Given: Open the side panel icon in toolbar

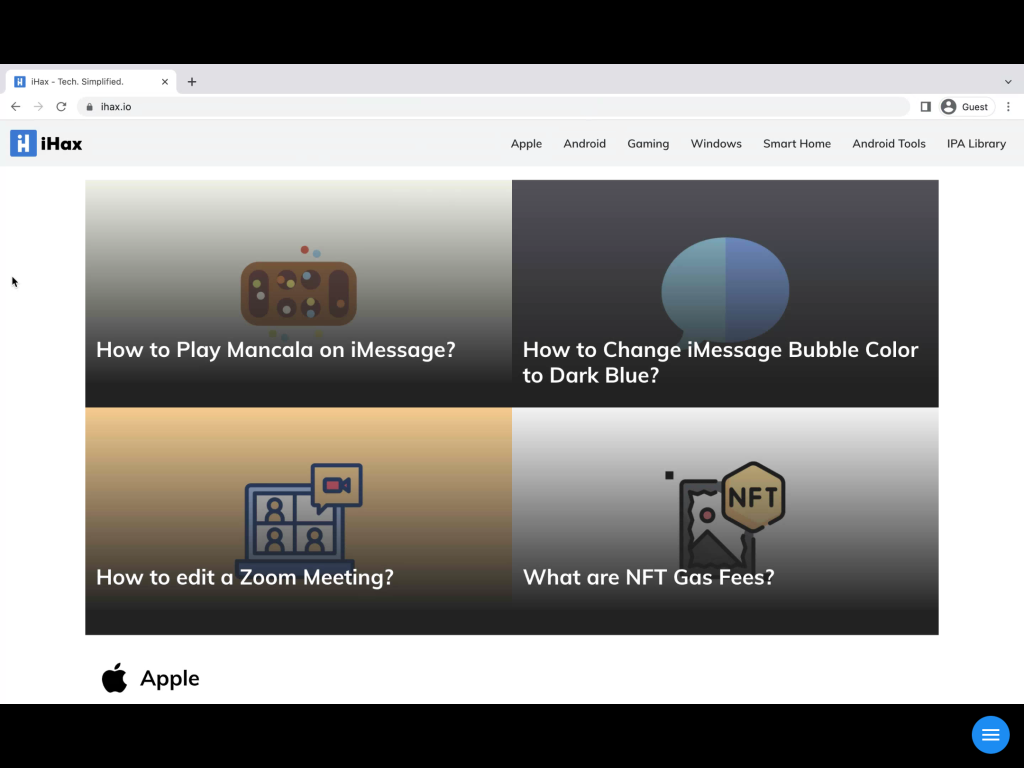Looking at the screenshot, I should pos(925,106).
